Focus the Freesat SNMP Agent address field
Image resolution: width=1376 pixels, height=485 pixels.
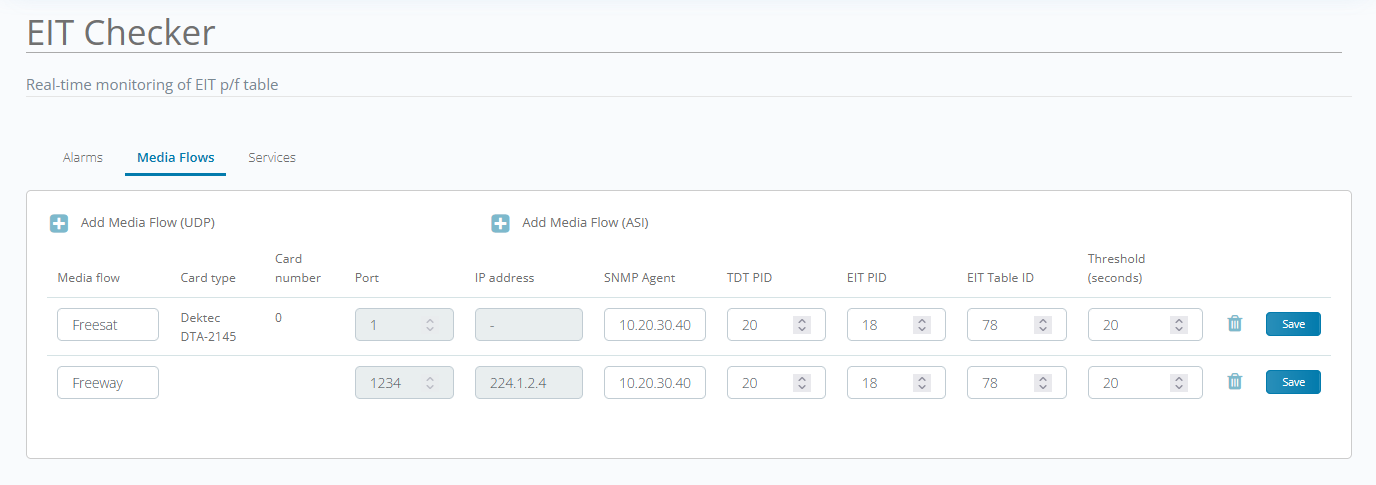[654, 325]
